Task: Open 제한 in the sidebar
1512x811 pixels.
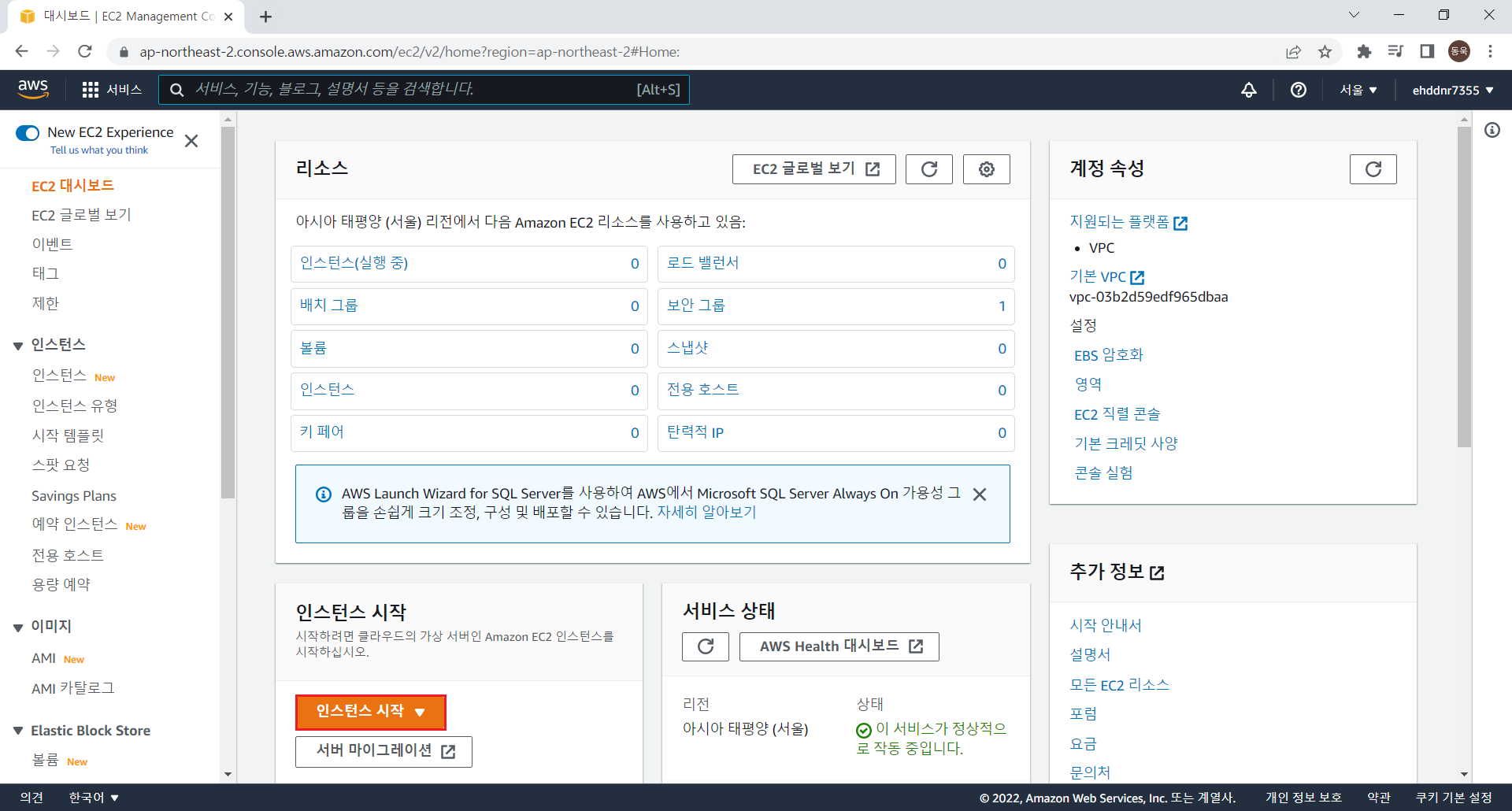Action: tap(46, 303)
